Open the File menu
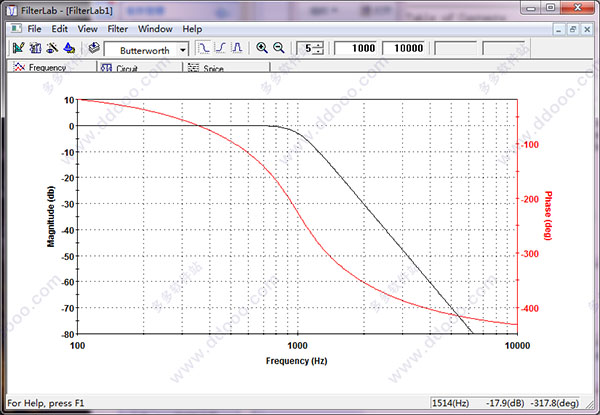 34,29
